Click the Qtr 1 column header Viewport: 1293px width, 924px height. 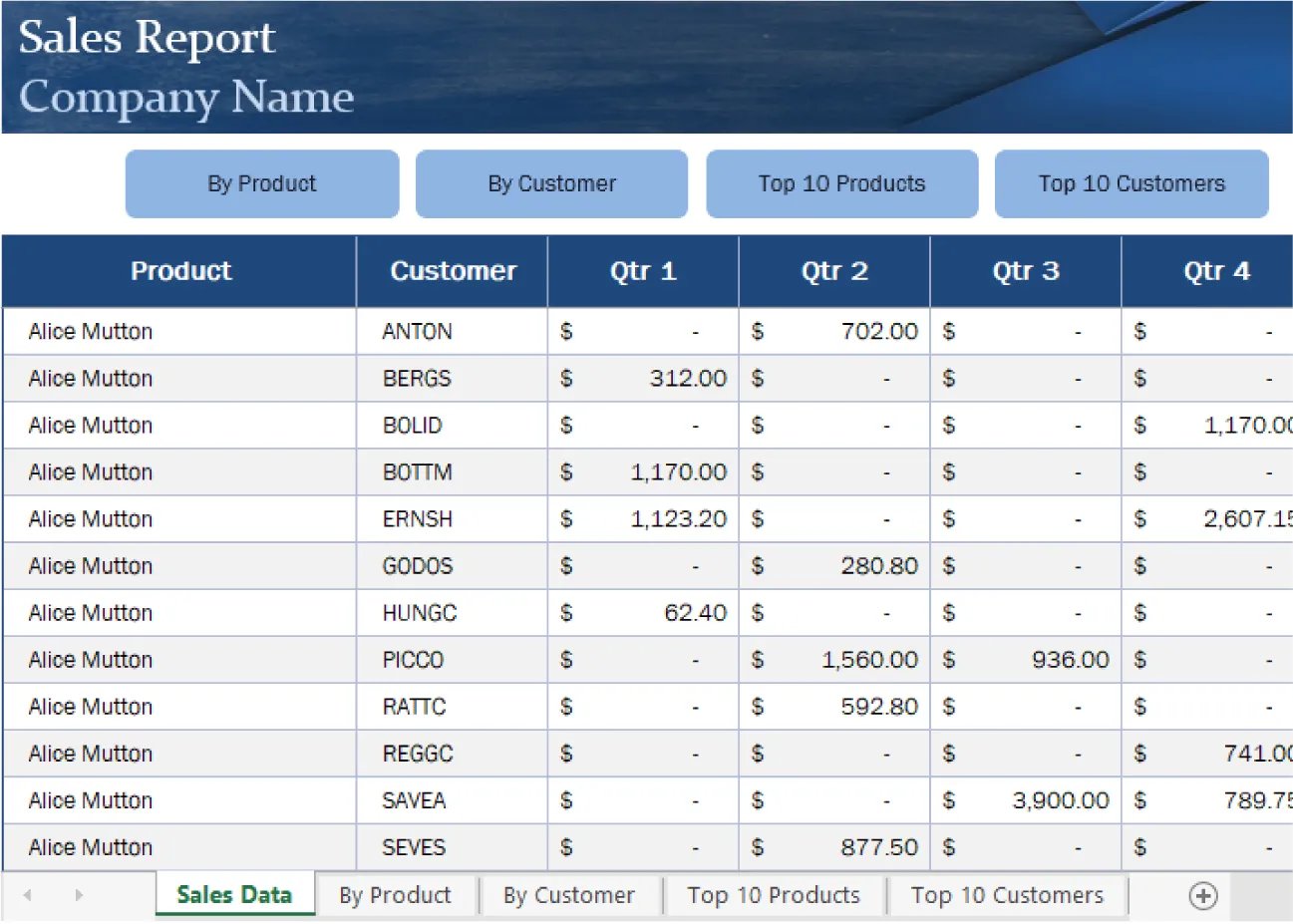click(641, 270)
